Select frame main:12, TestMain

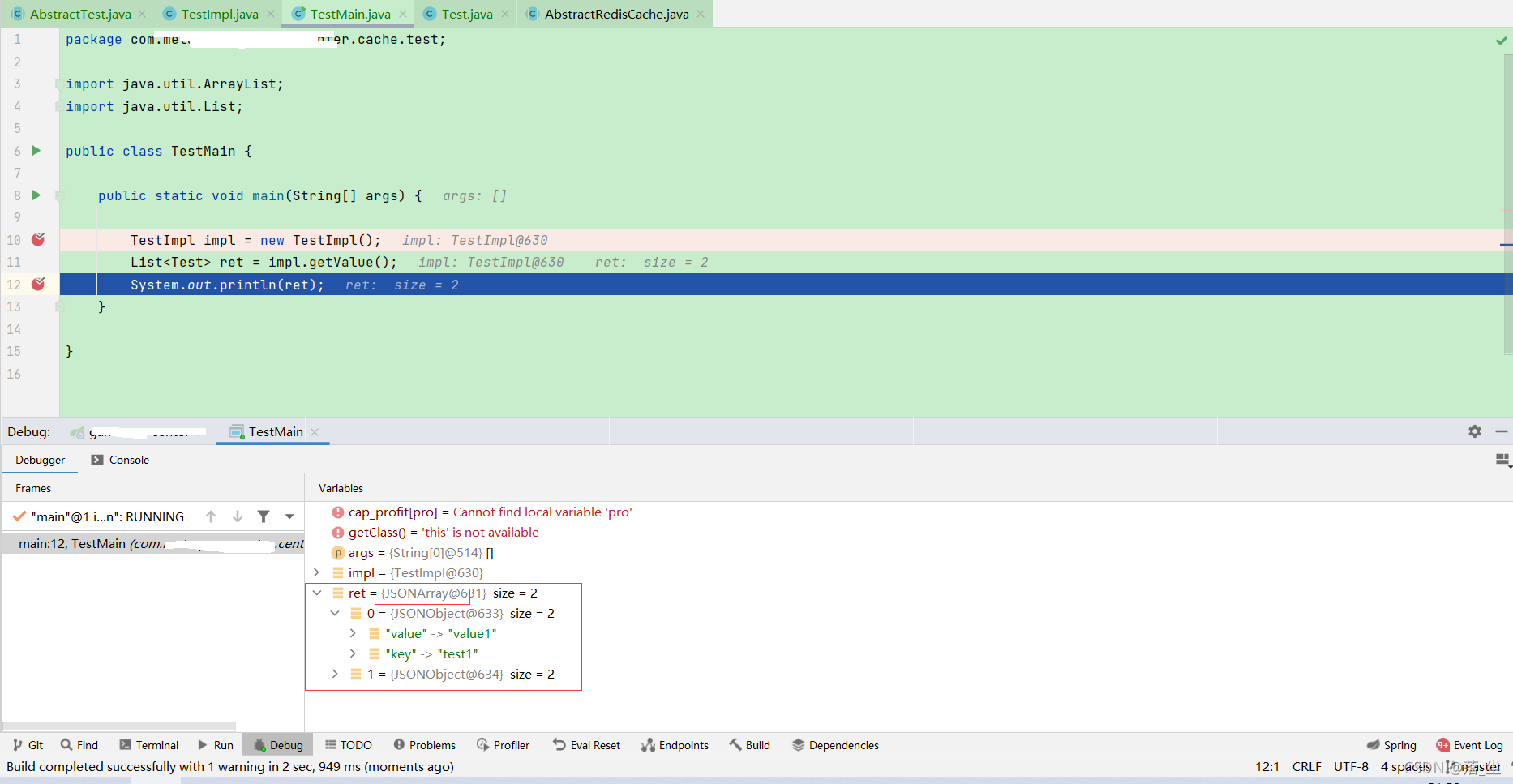(x=153, y=543)
